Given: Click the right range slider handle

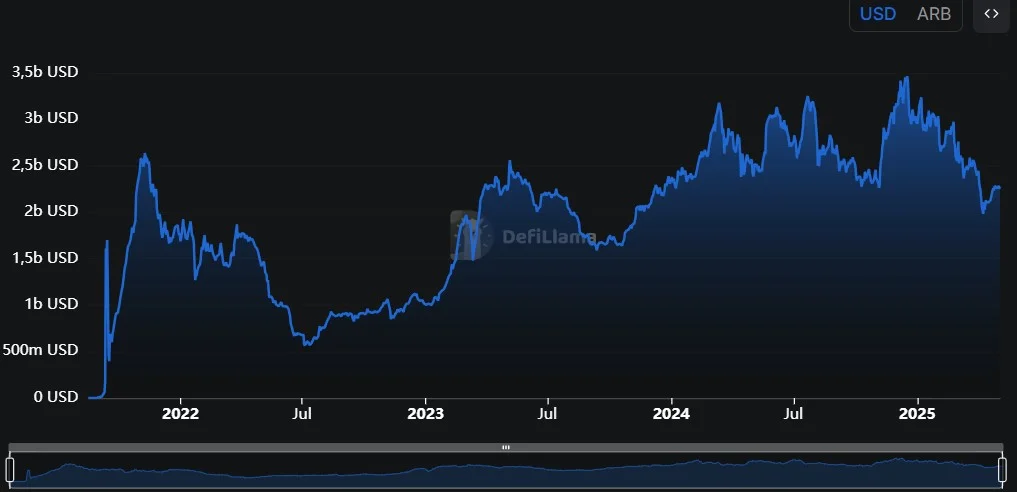Looking at the screenshot, I should coord(1002,468).
